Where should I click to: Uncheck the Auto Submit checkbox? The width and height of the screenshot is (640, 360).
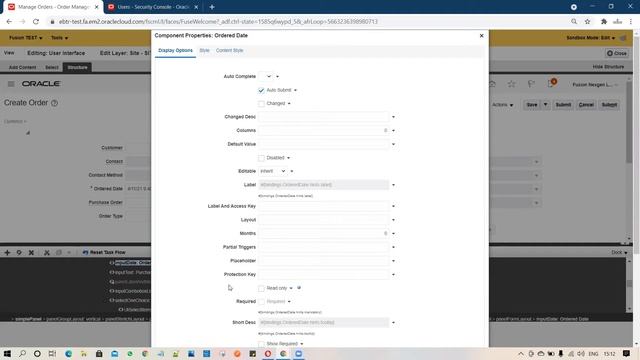(261, 90)
